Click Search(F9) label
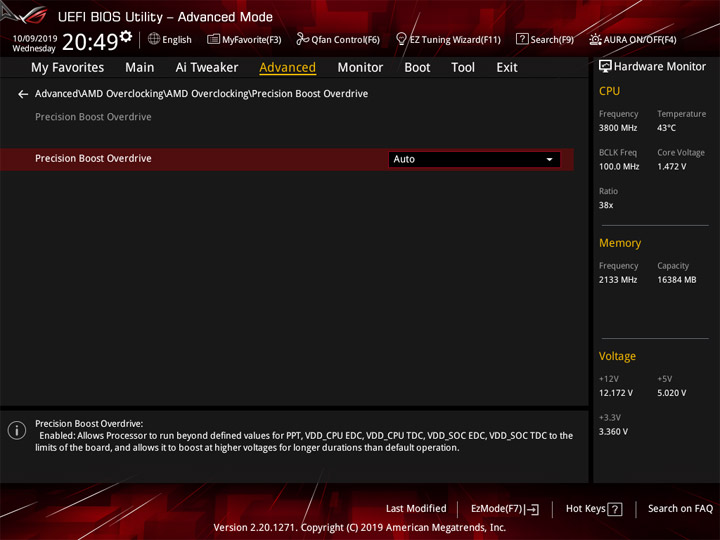 [552, 39]
